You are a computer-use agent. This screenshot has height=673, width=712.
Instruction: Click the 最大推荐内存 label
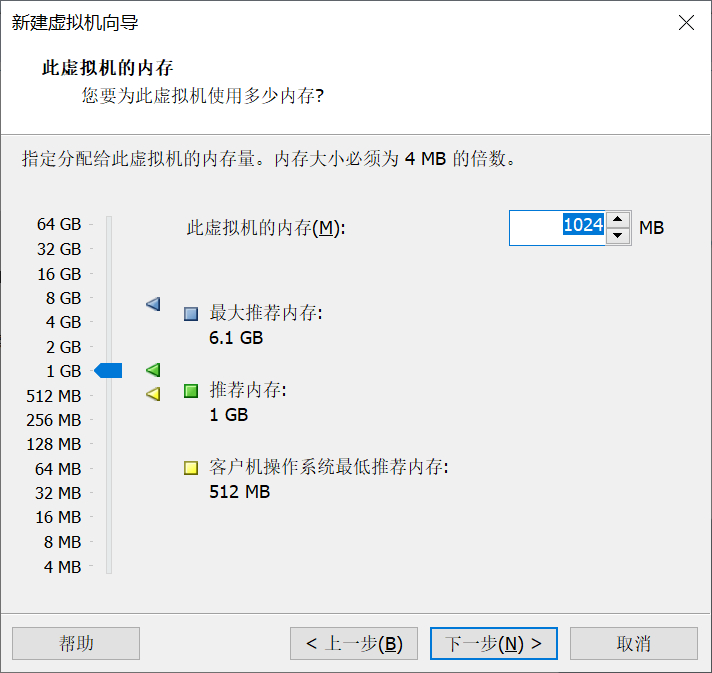(x=266, y=313)
